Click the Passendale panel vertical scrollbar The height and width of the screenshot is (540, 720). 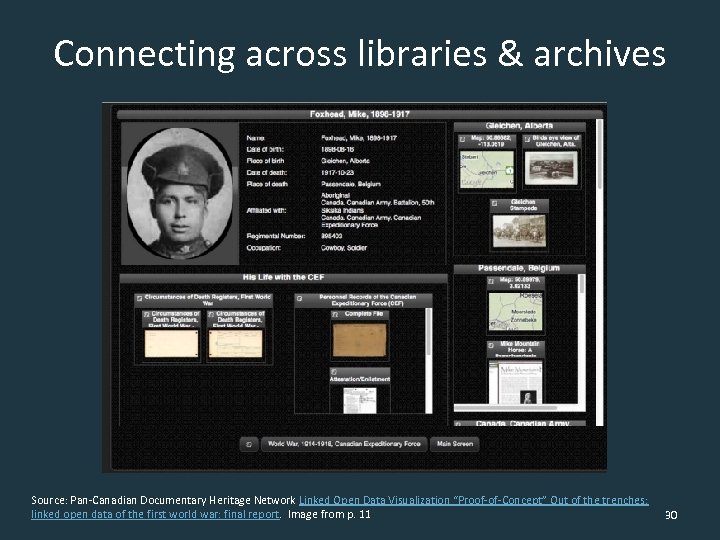click(x=582, y=339)
